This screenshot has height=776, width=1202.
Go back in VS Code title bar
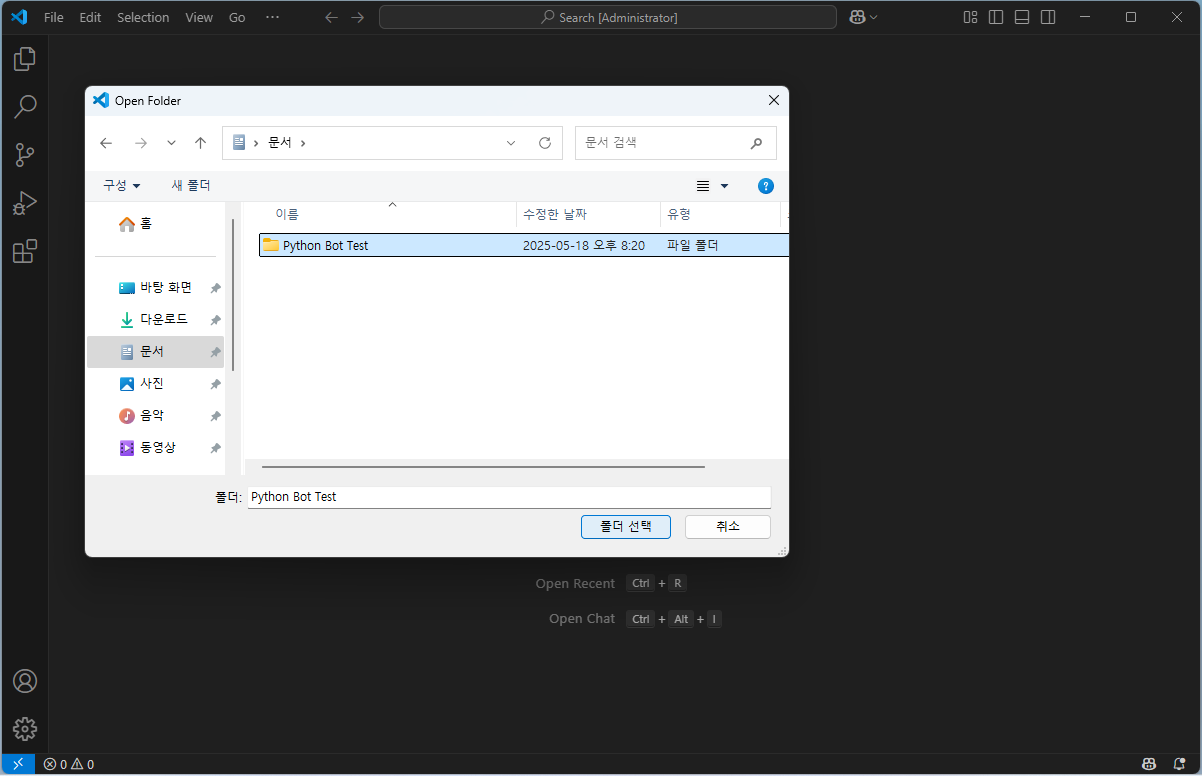coord(332,17)
